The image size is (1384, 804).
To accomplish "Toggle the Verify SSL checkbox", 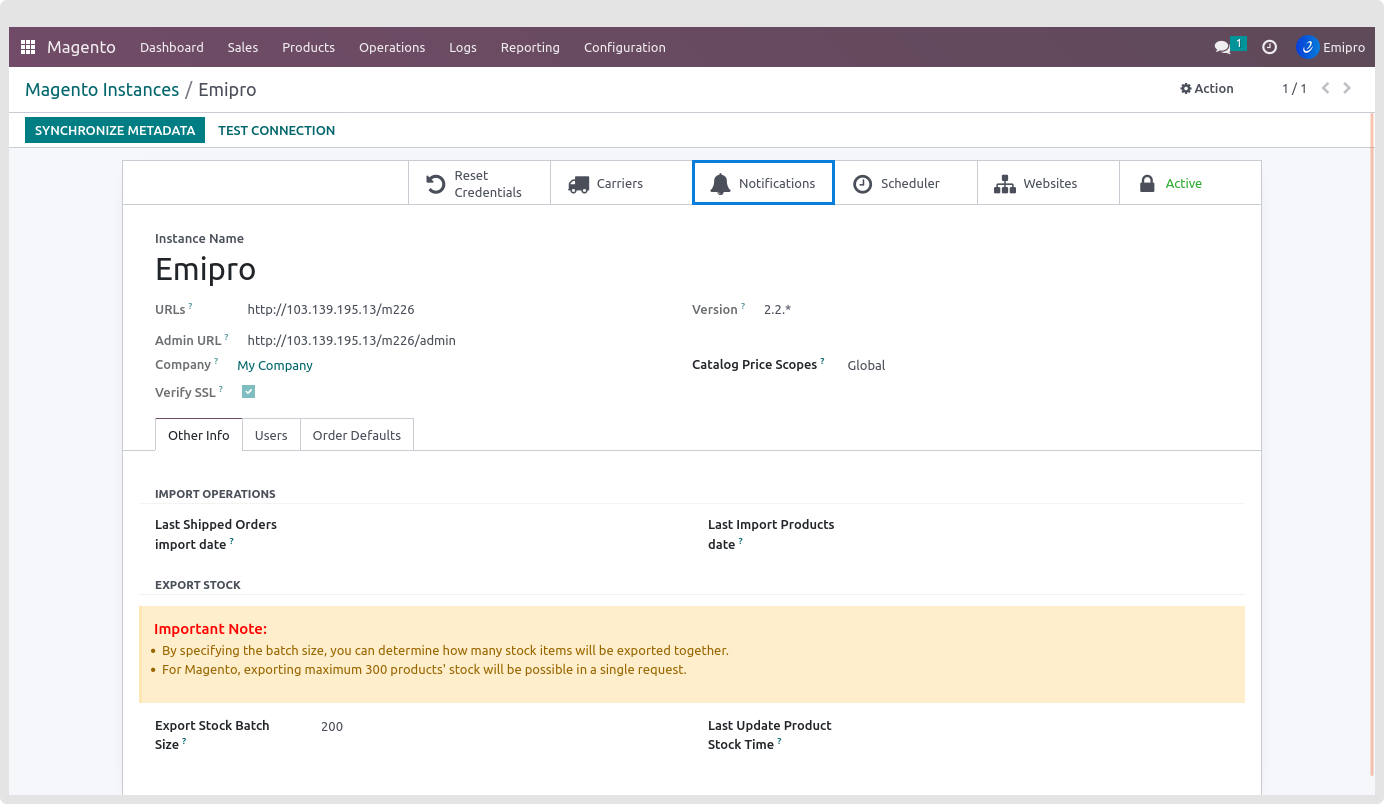I will click(248, 392).
